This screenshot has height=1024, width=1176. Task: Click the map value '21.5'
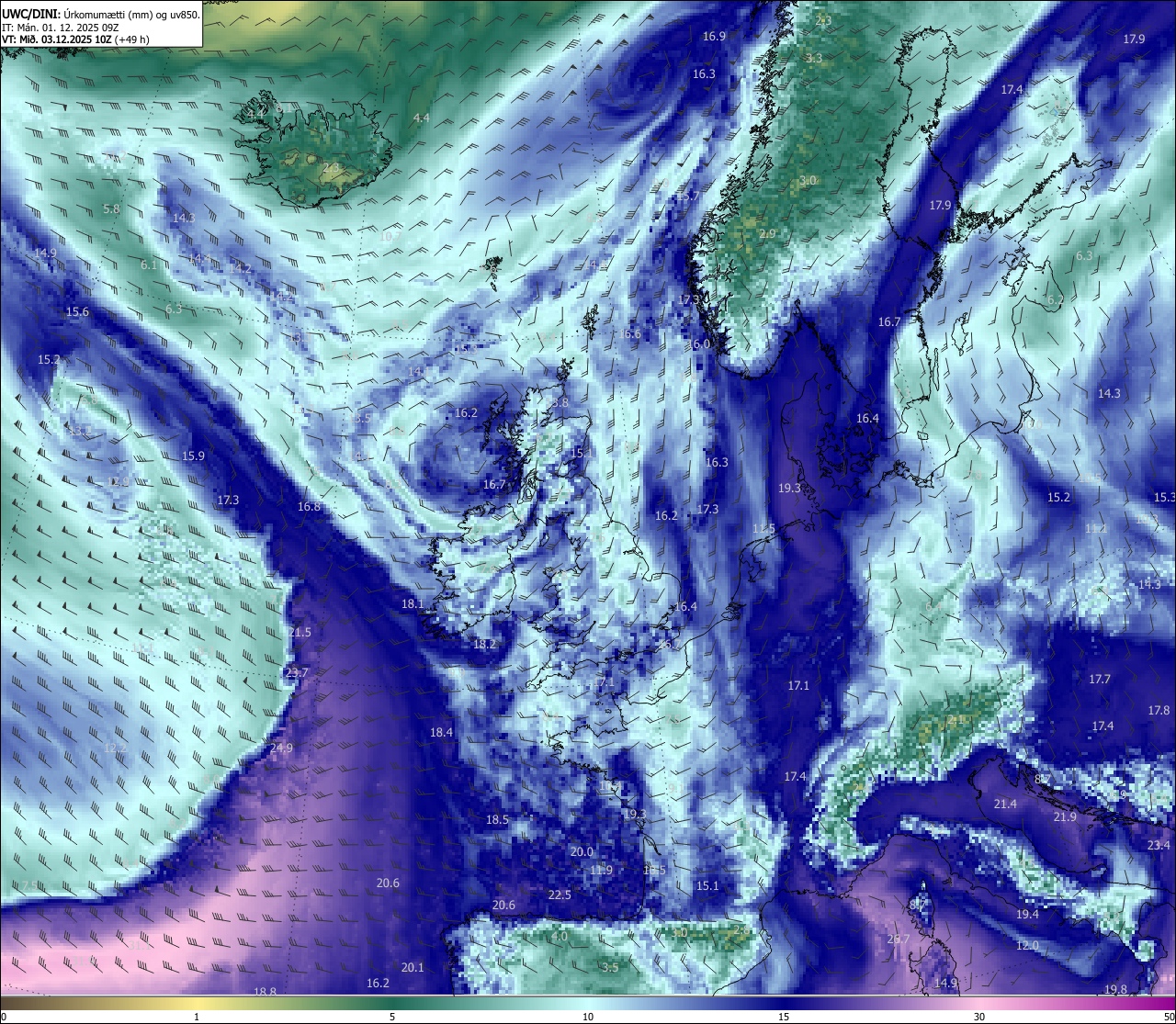(300, 632)
